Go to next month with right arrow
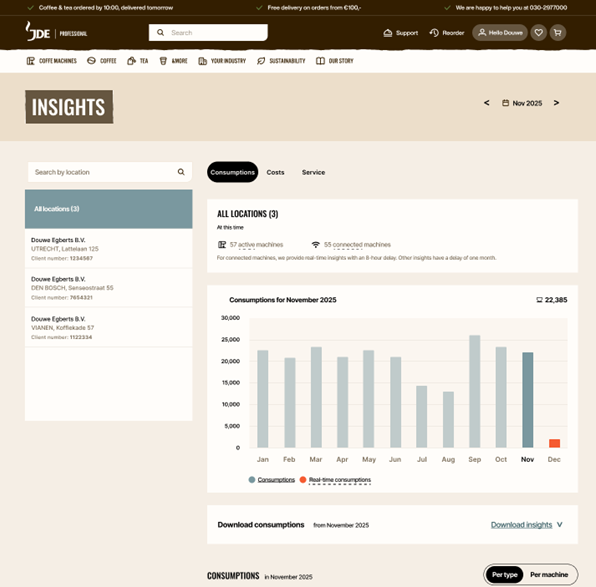This screenshot has height=587, width=596. (556, 103)
